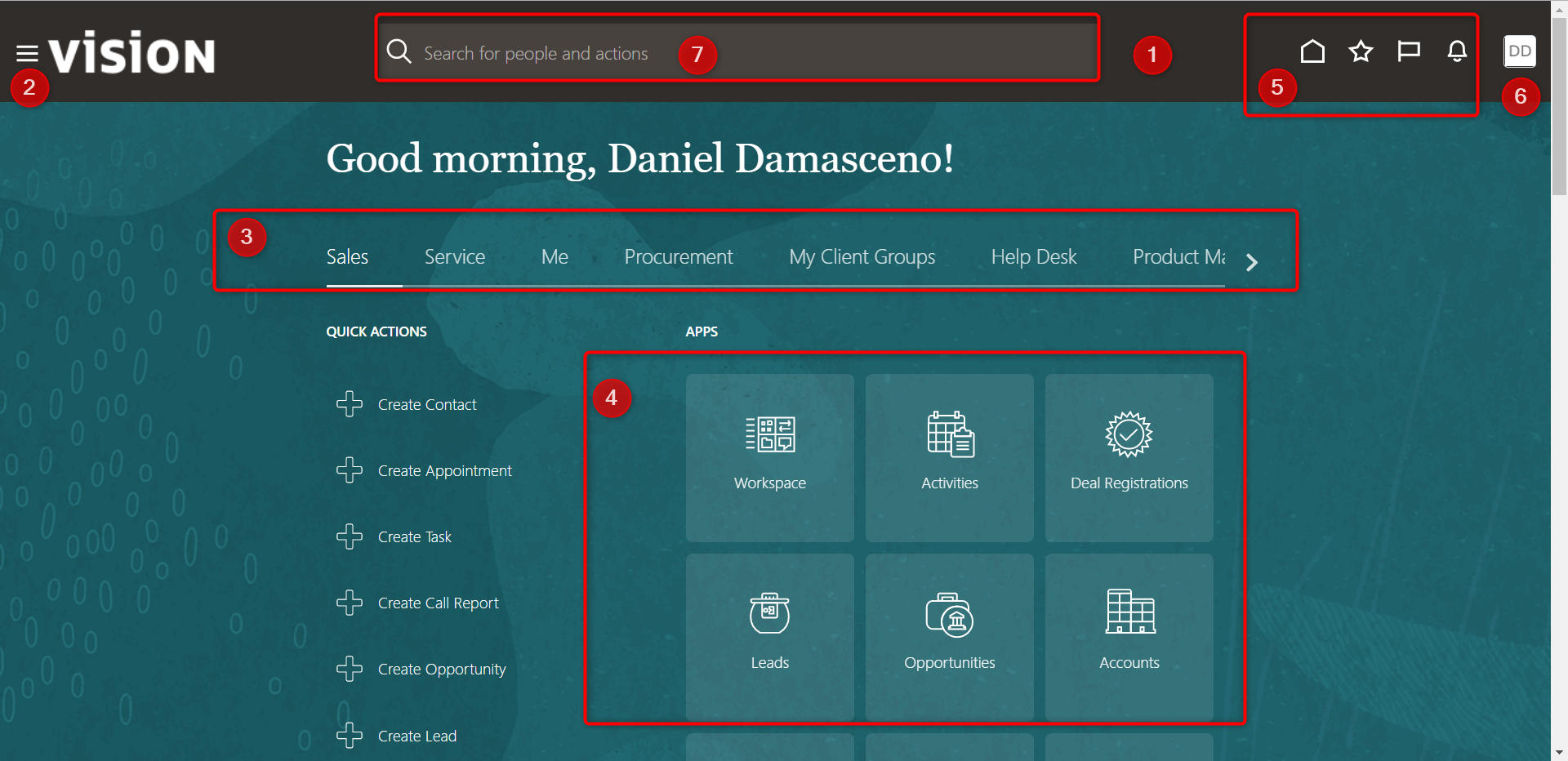Go to My Client Groups tab
This screenshot has width=1568, height=761.
pos(862,257)
